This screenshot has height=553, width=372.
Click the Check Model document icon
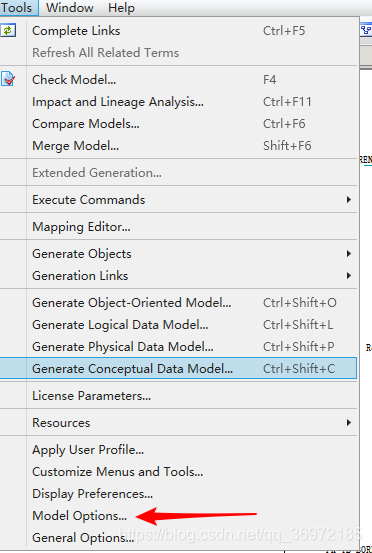pos(8,79)
